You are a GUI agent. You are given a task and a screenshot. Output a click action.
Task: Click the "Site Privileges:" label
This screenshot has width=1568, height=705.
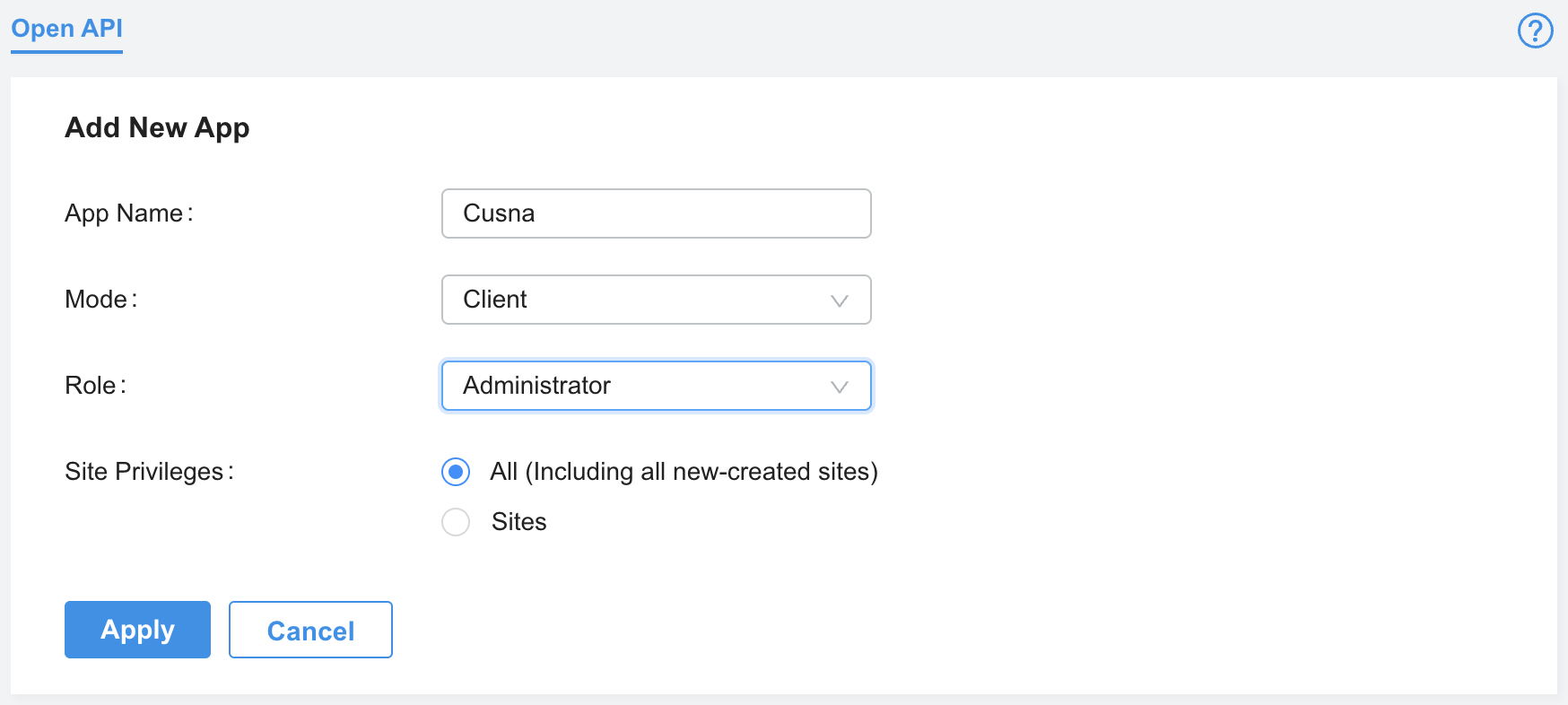[x=149, y=472]
